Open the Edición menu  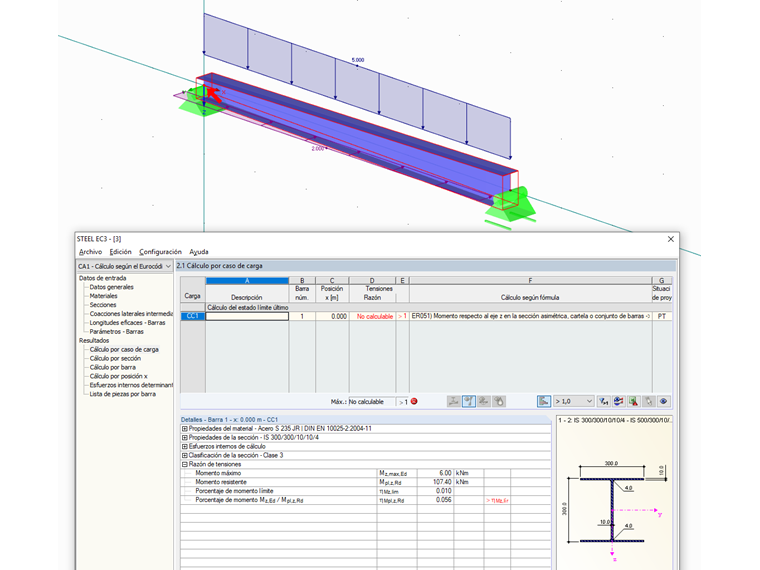click(120, 252)
